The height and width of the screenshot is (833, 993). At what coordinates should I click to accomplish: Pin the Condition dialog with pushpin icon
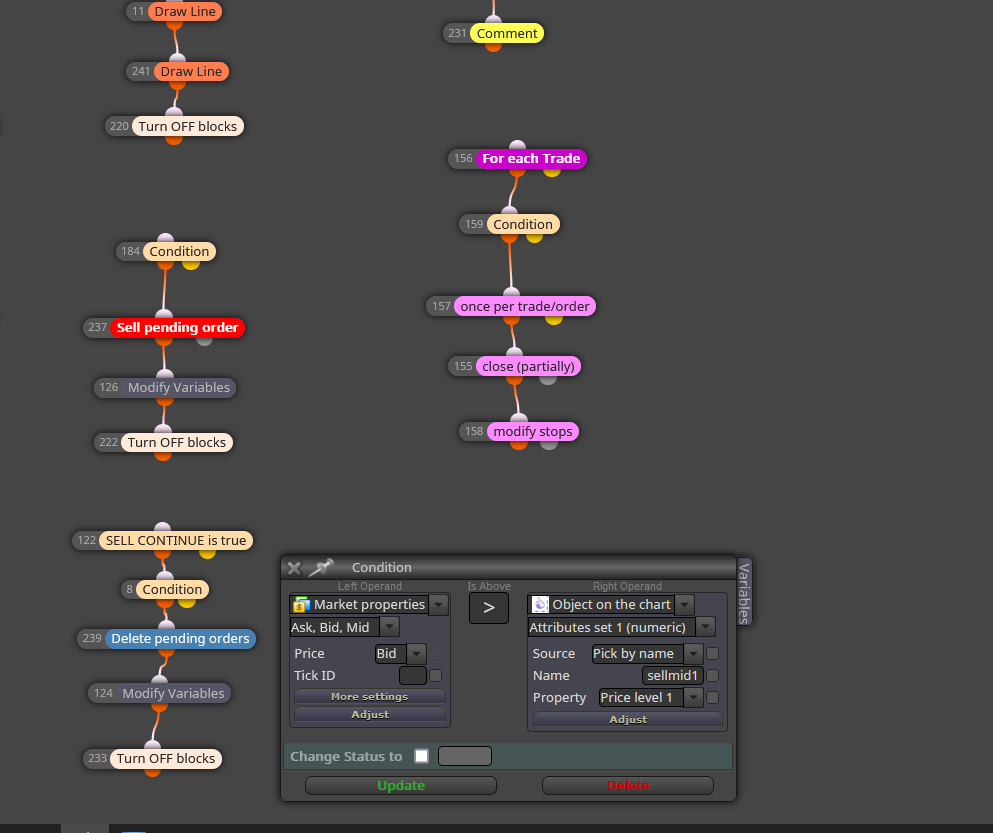pos(320,567)
